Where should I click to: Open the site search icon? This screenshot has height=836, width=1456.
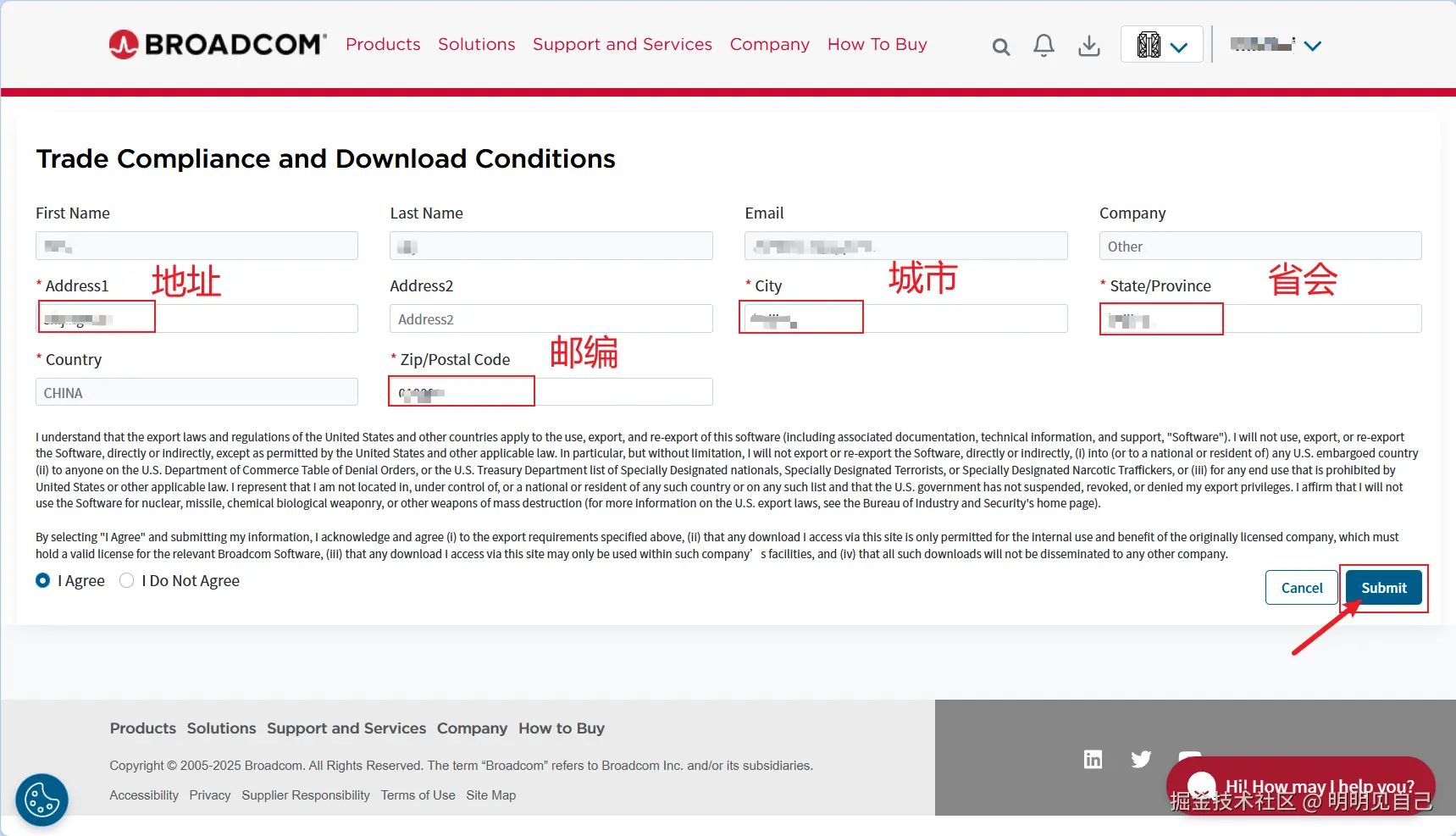click(1001, 47)
